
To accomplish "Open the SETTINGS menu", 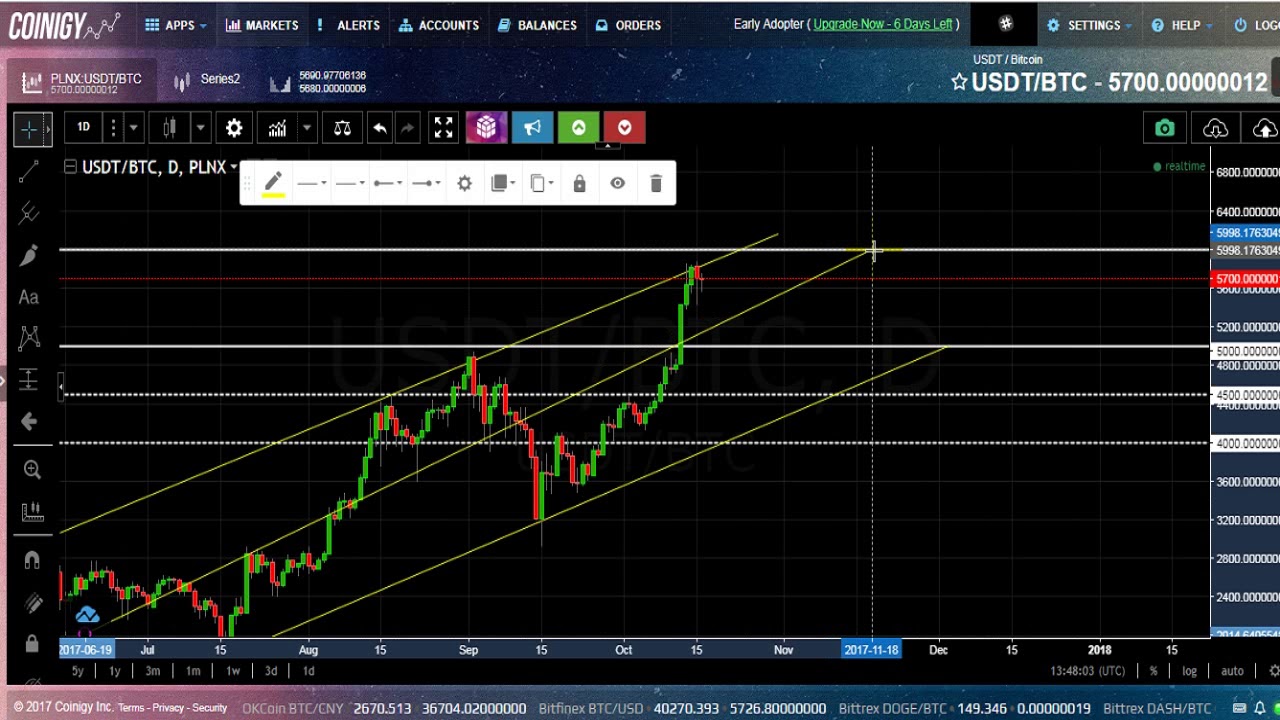I will pyautogui.click(x=1089, y=25).
